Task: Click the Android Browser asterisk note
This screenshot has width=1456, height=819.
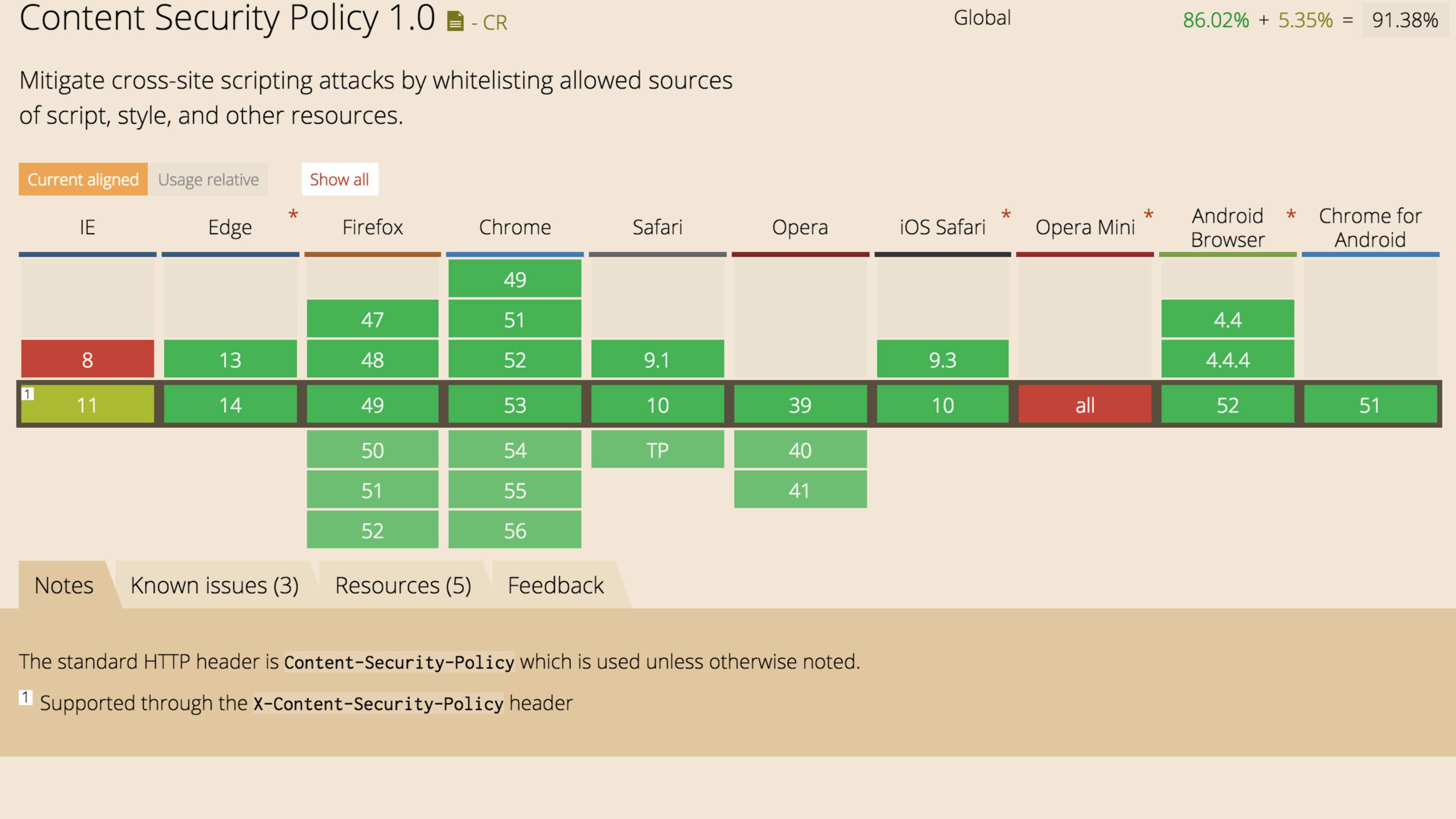Action: tap(1291, 215)
